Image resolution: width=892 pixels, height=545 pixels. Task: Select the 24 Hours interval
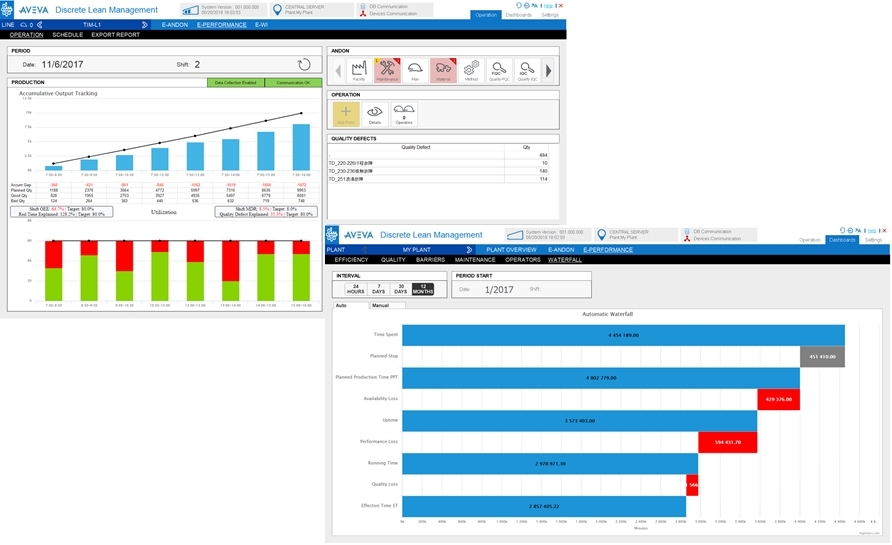(356, 289)
